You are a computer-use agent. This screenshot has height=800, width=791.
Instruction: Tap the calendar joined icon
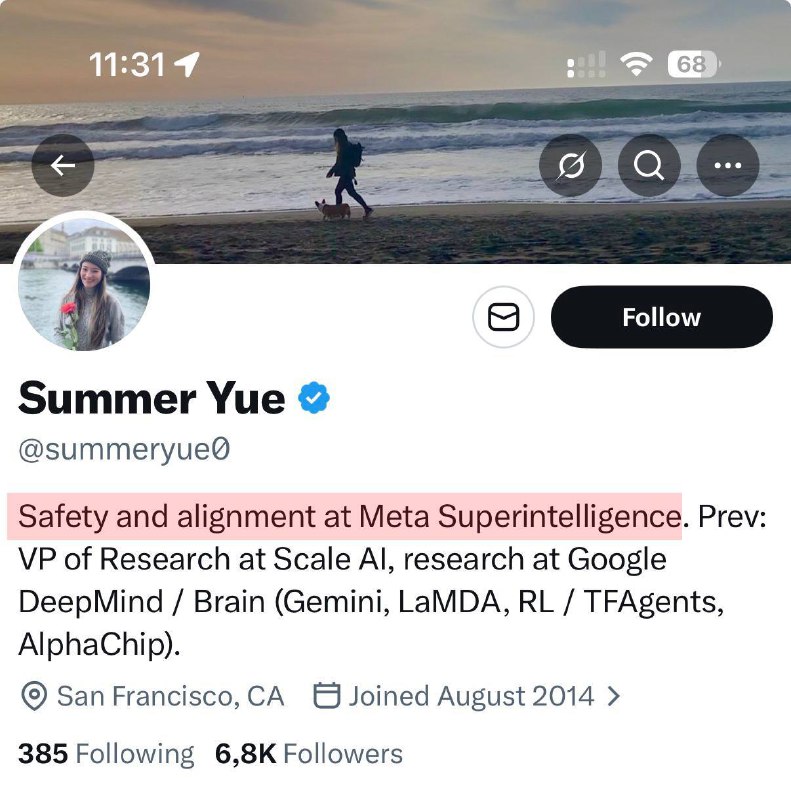coord(326,696)
